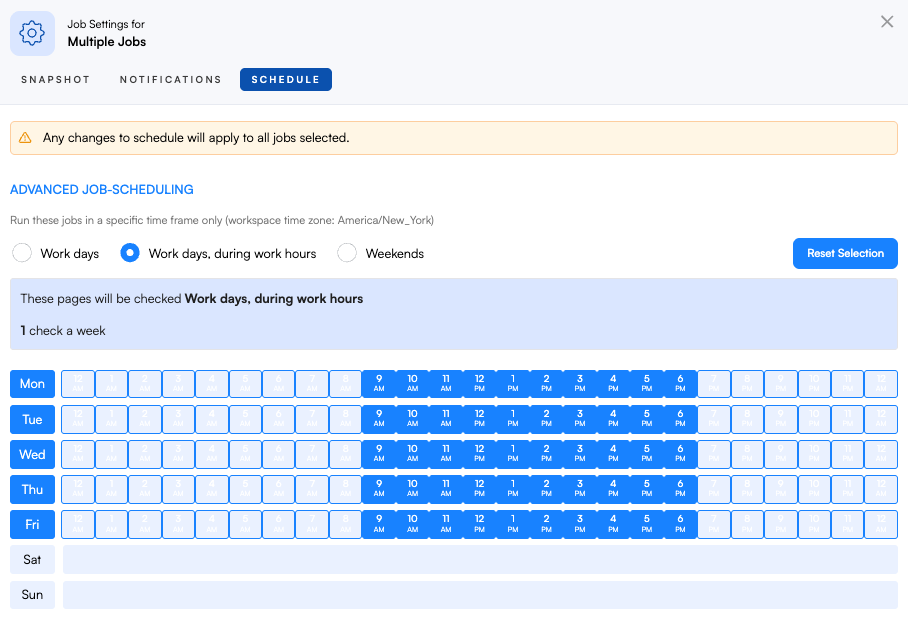Viewport: 908px width, 637px height.
Task: Deselect Monday 9 AM time slot
Action: 379,384
